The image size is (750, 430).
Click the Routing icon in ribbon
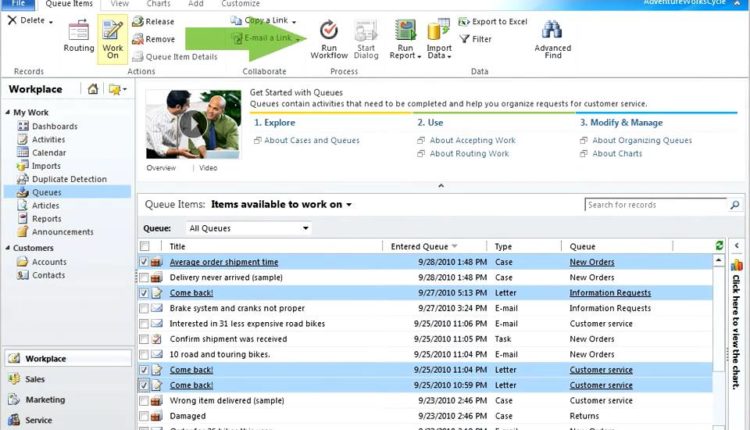click(x=79, y=36)
